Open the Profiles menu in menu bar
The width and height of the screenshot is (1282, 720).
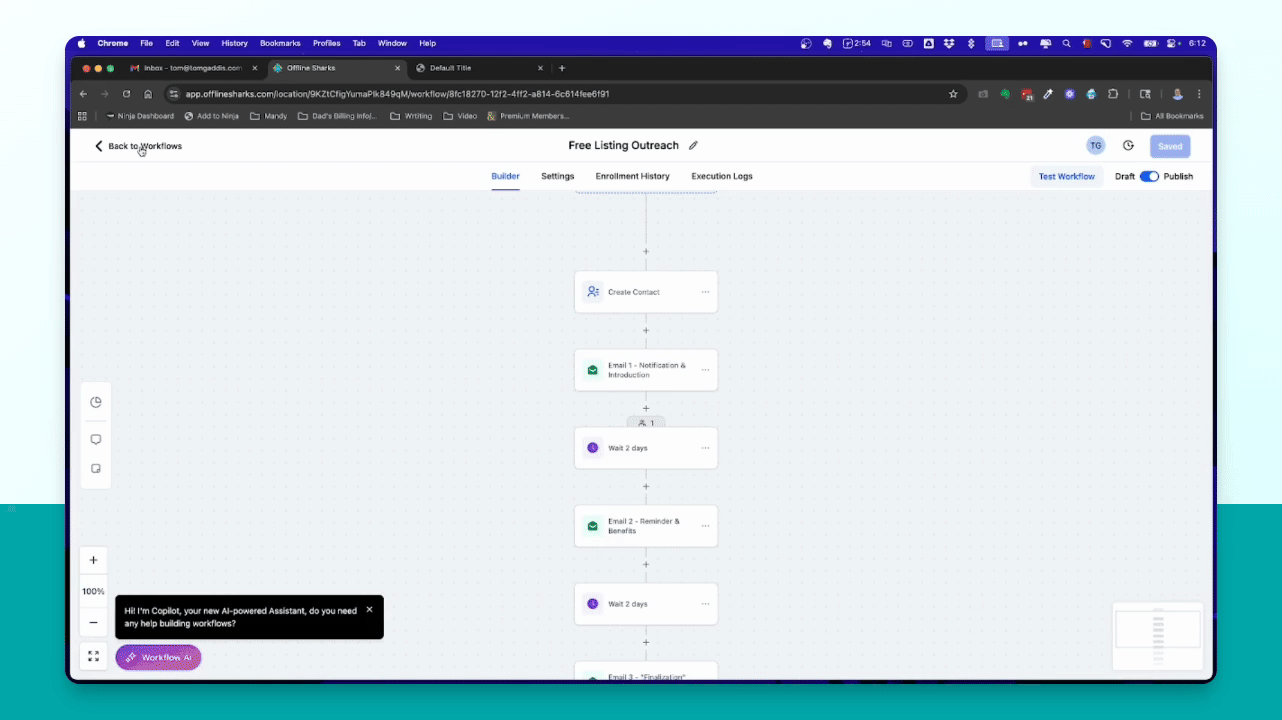click(x=327, y=43)
